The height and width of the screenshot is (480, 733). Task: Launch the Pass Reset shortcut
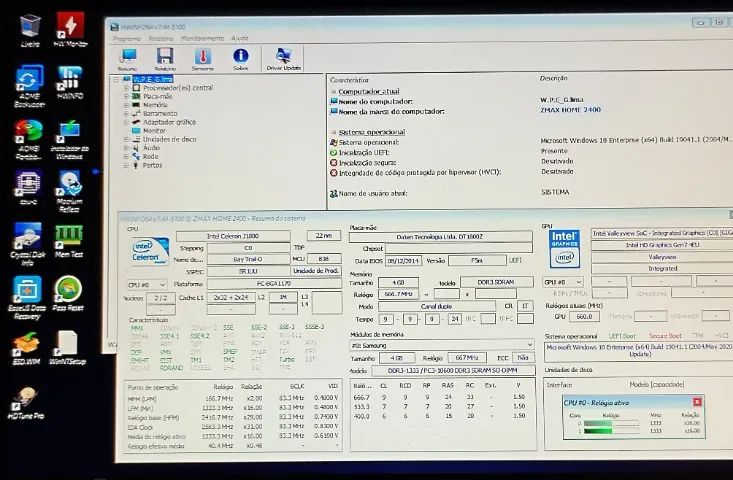point(68,292)
